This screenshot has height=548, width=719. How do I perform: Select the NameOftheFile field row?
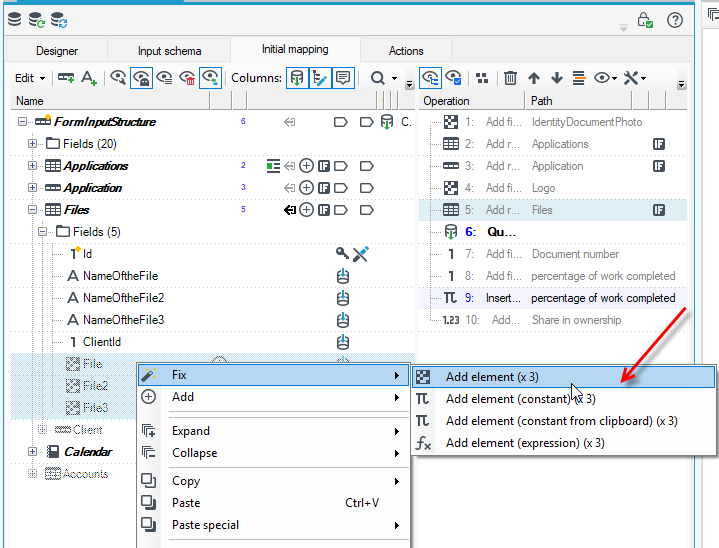pos(213,276)
